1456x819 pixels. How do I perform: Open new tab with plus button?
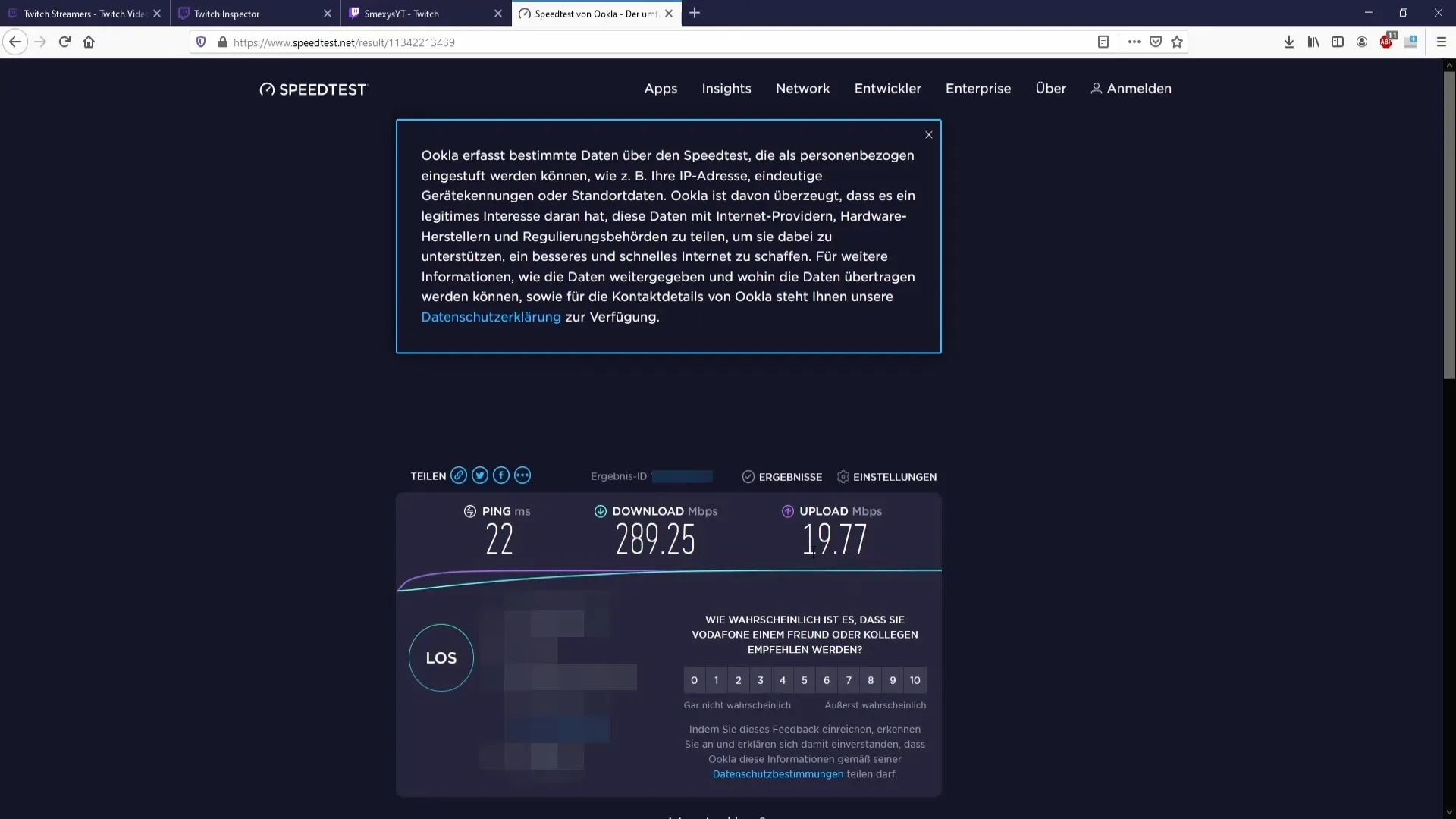[x=695, y=13]
